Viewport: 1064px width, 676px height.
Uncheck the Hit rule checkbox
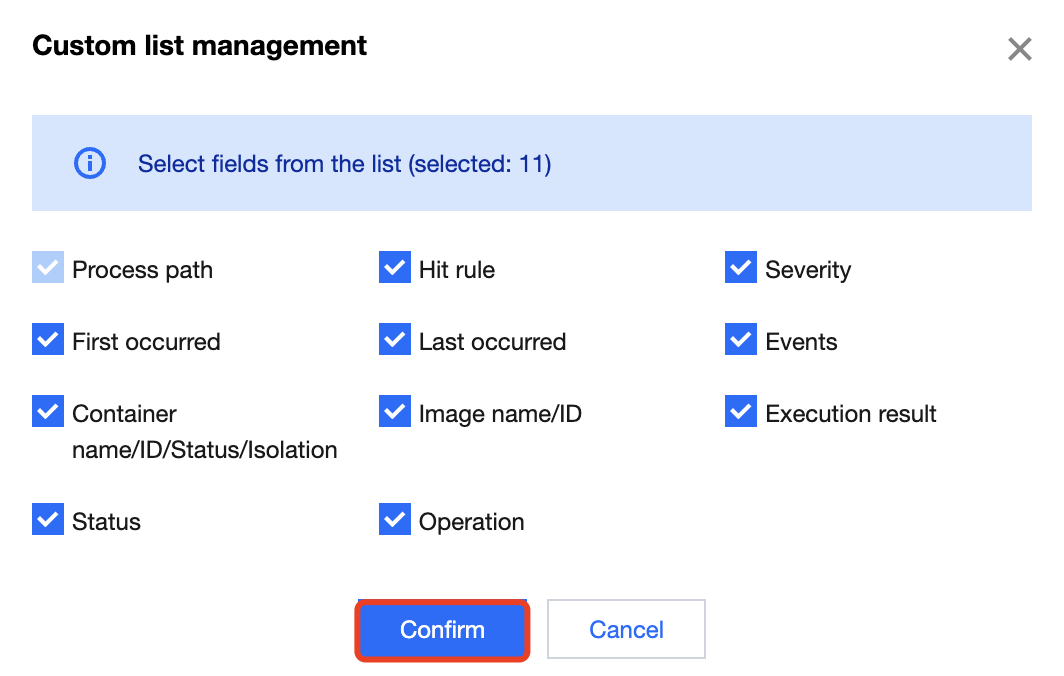[395, 269]
